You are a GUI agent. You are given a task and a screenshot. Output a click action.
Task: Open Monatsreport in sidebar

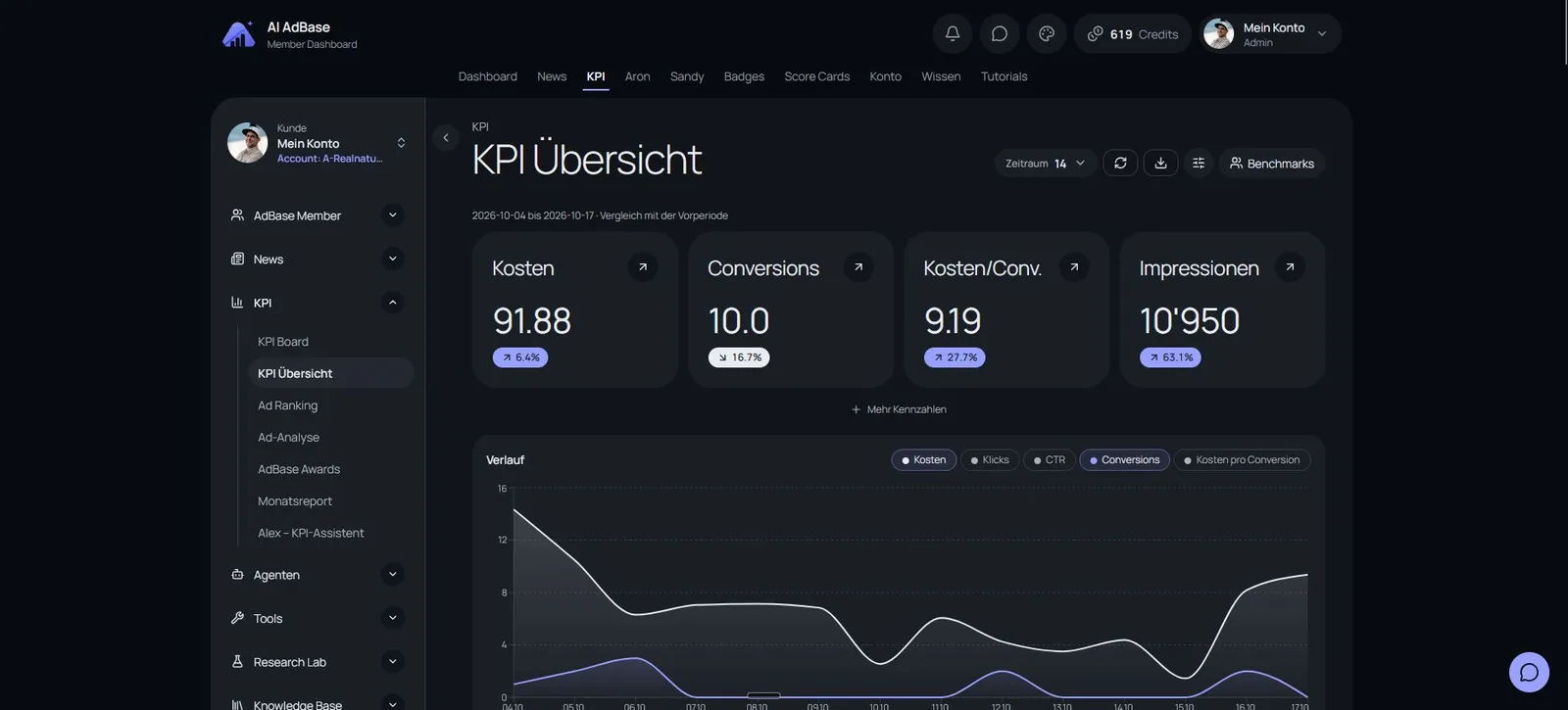[294, 501]
